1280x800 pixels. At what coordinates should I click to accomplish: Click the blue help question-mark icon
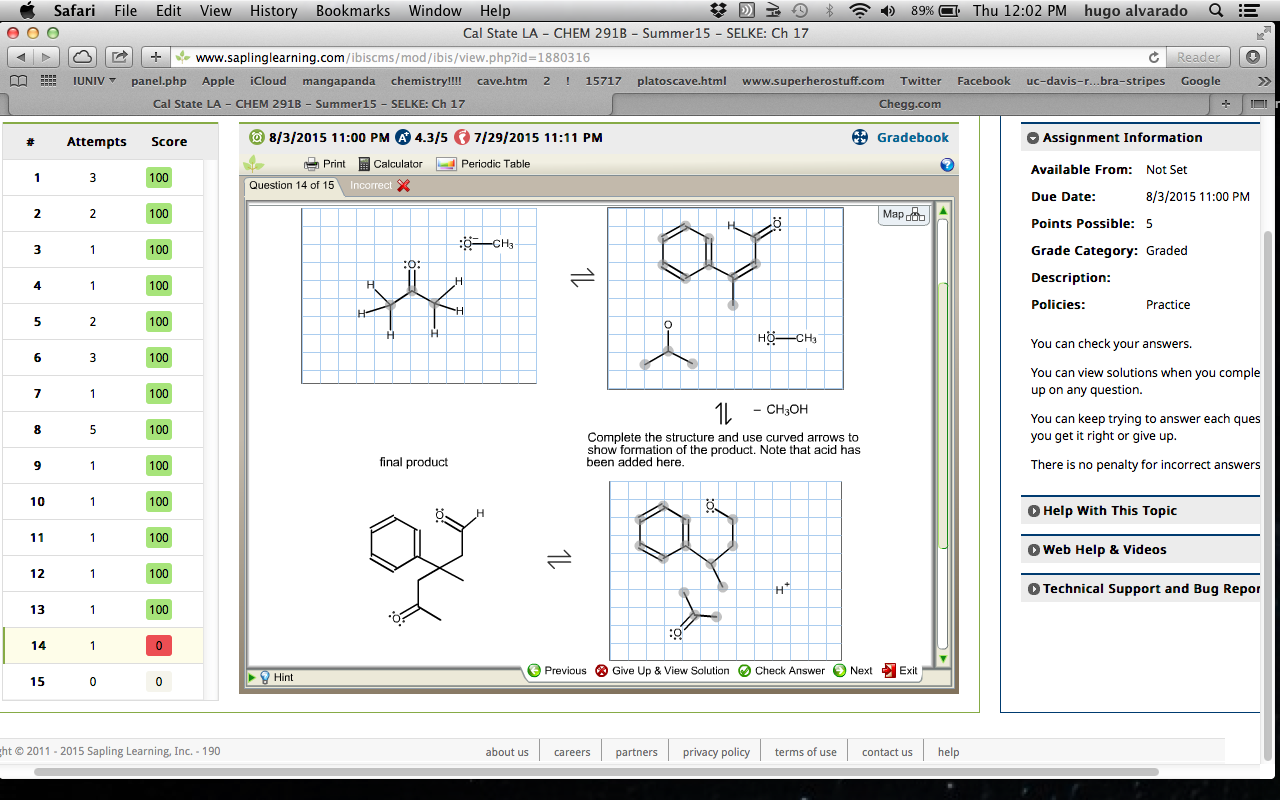coord(946,165)
